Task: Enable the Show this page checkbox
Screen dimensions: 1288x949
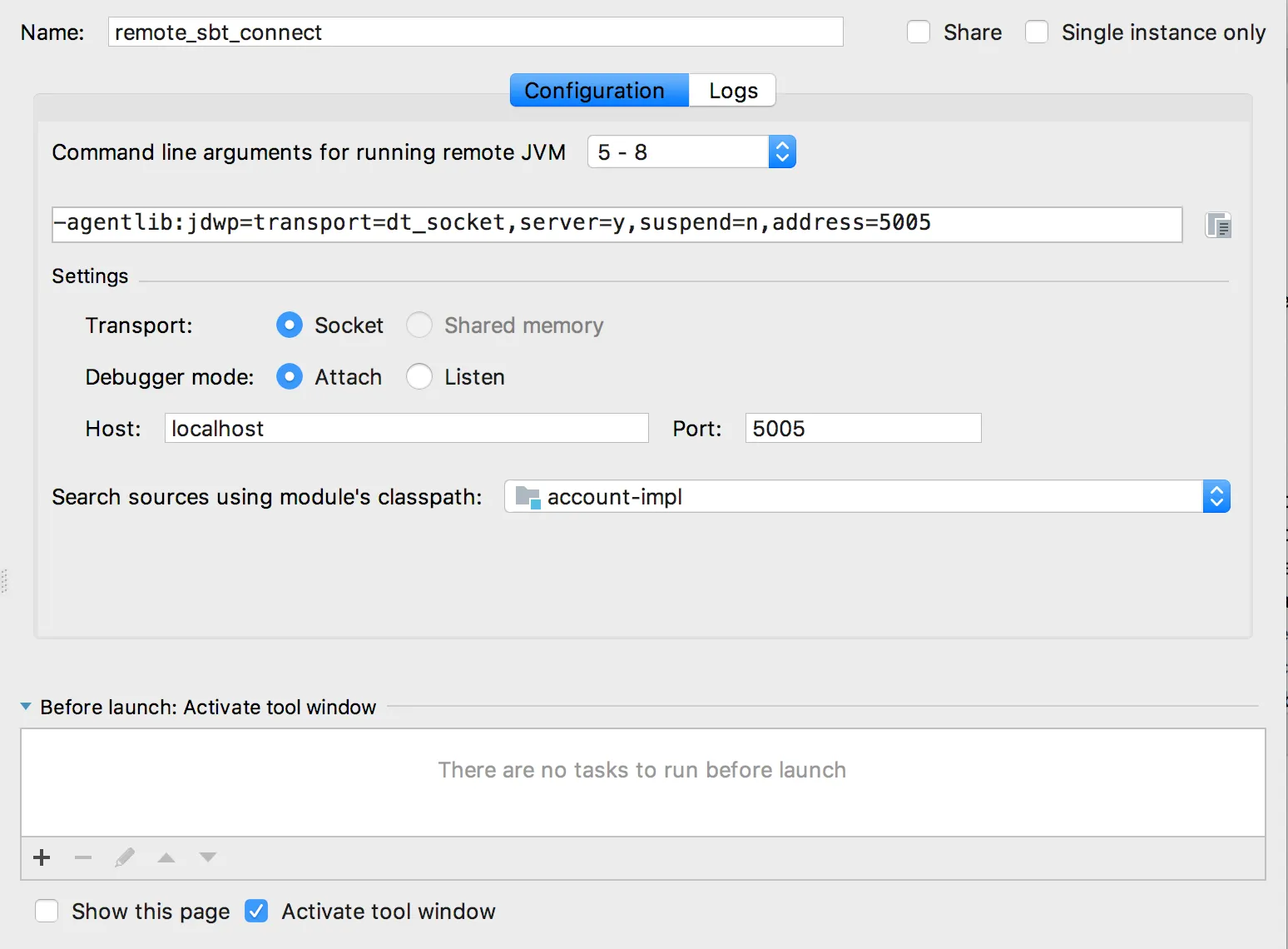Action: click(47, 912)
